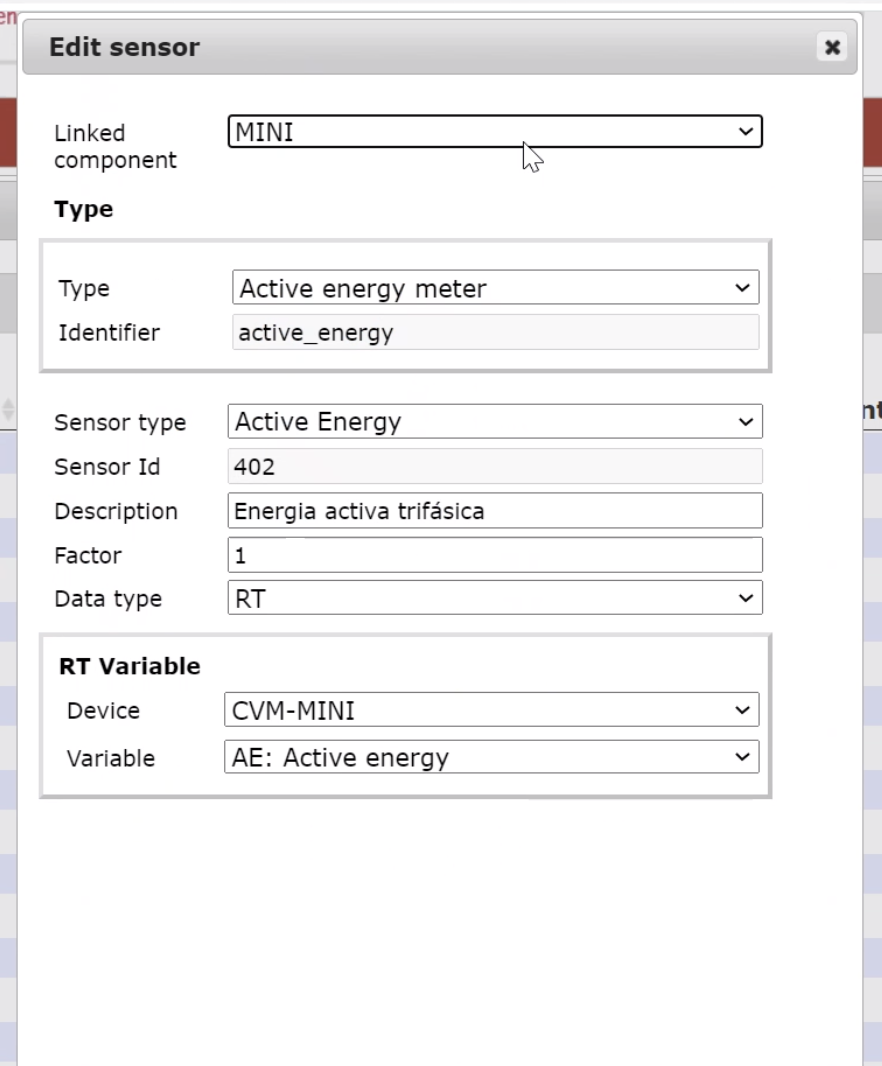This screenshot has width=882, height=1066.
Task: Click the bold Type section heading
Action: [84, 209]
